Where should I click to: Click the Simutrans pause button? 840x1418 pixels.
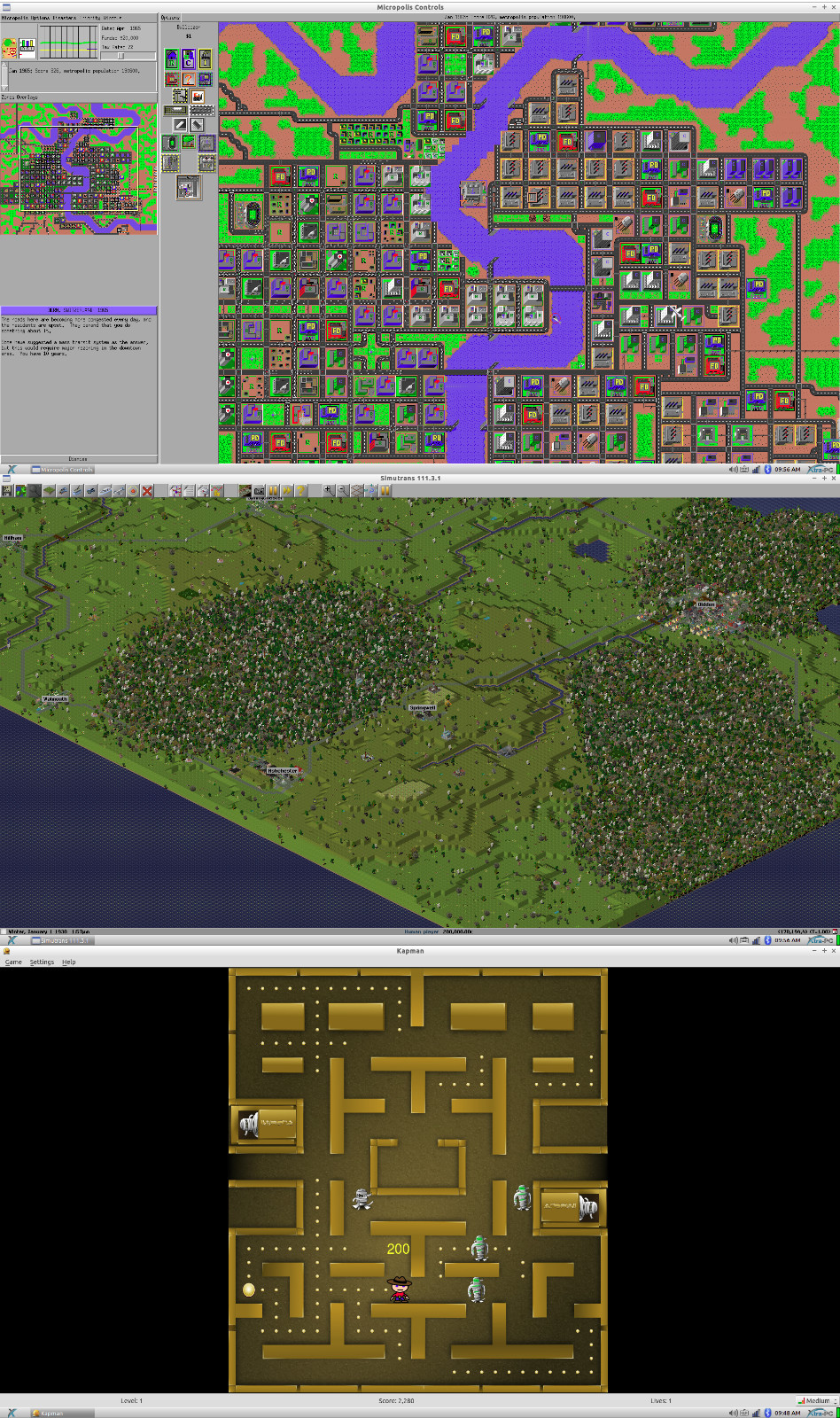tap(273, 490)
